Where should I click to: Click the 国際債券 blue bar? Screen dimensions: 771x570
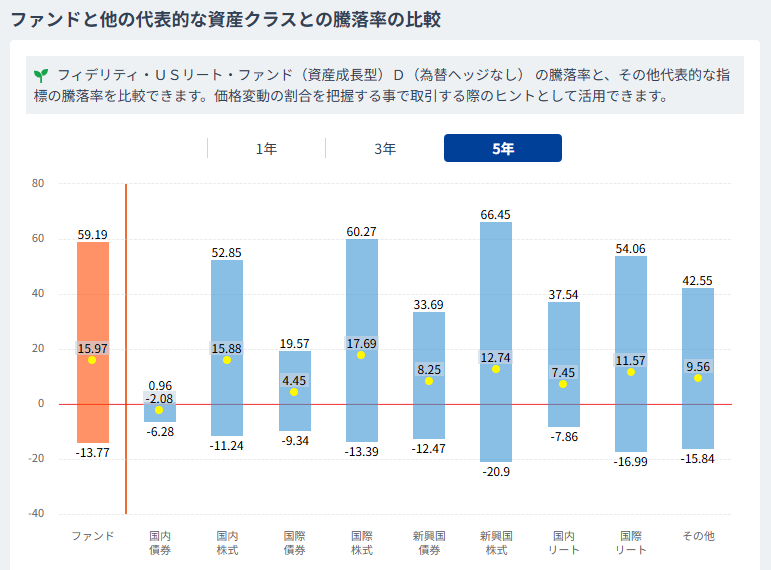(295, 390)
